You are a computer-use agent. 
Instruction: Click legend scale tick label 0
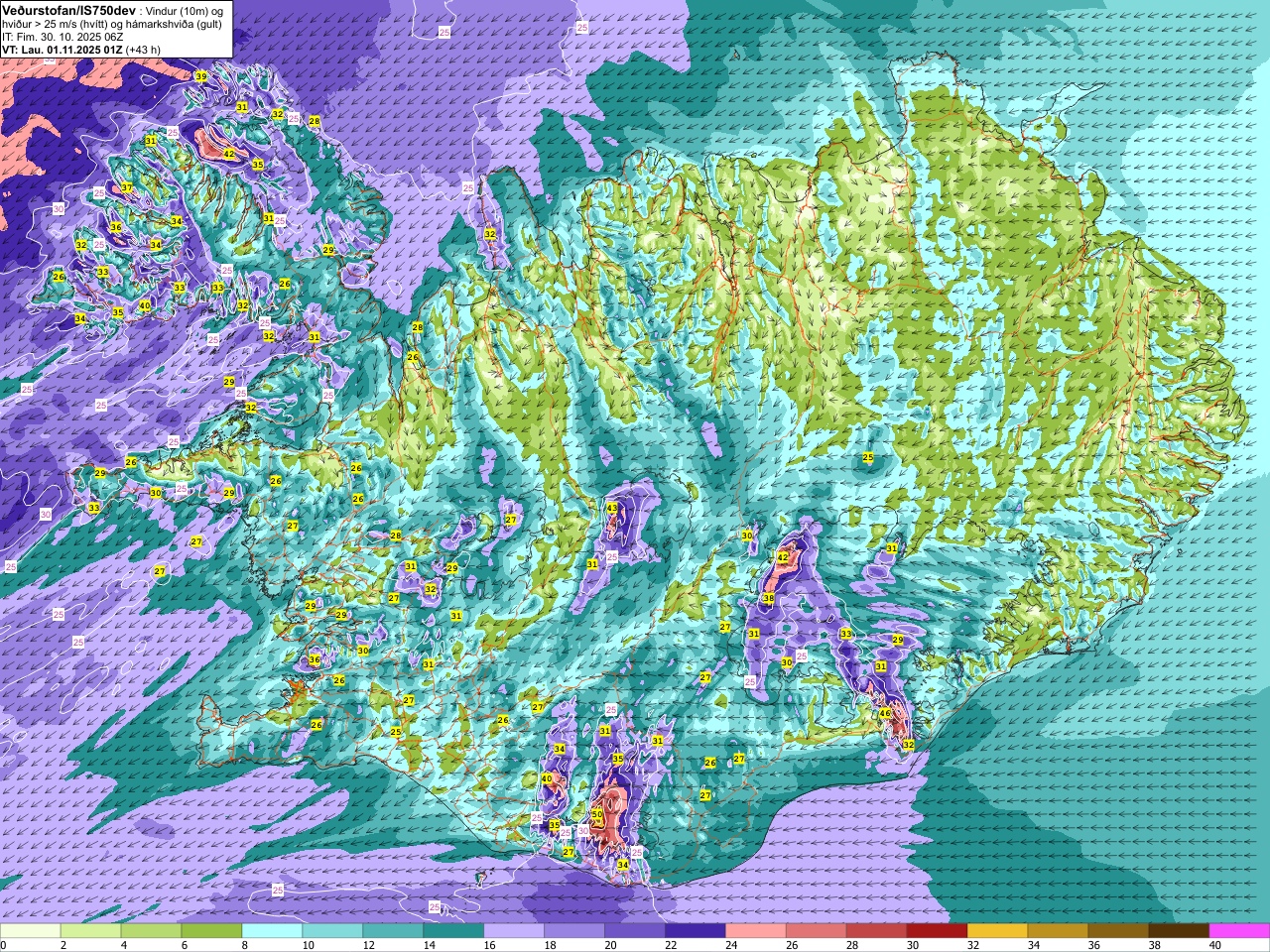click(x=4, y=945)
